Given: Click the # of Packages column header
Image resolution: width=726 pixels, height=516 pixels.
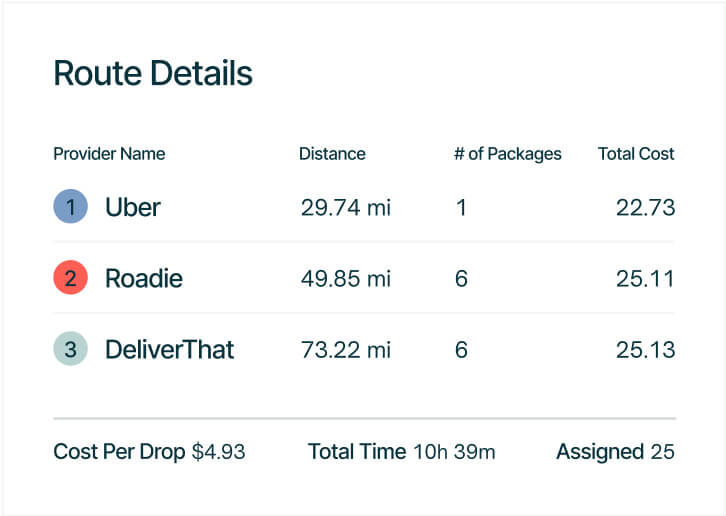Looking at the screenshot, I should pos(508,154).
